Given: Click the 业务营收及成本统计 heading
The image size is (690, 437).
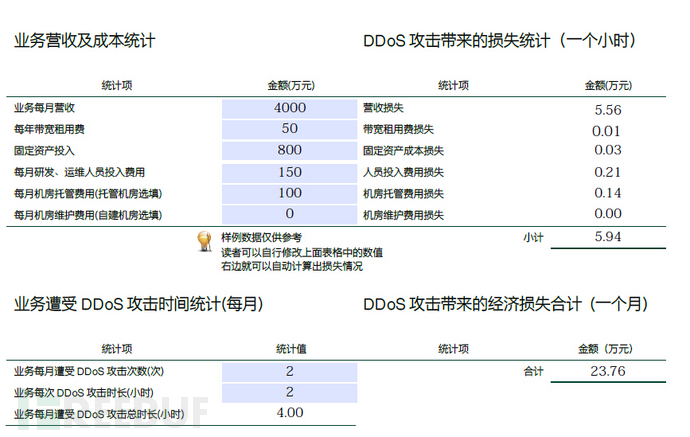Looking at the screenshot, I should click(84, 40).
